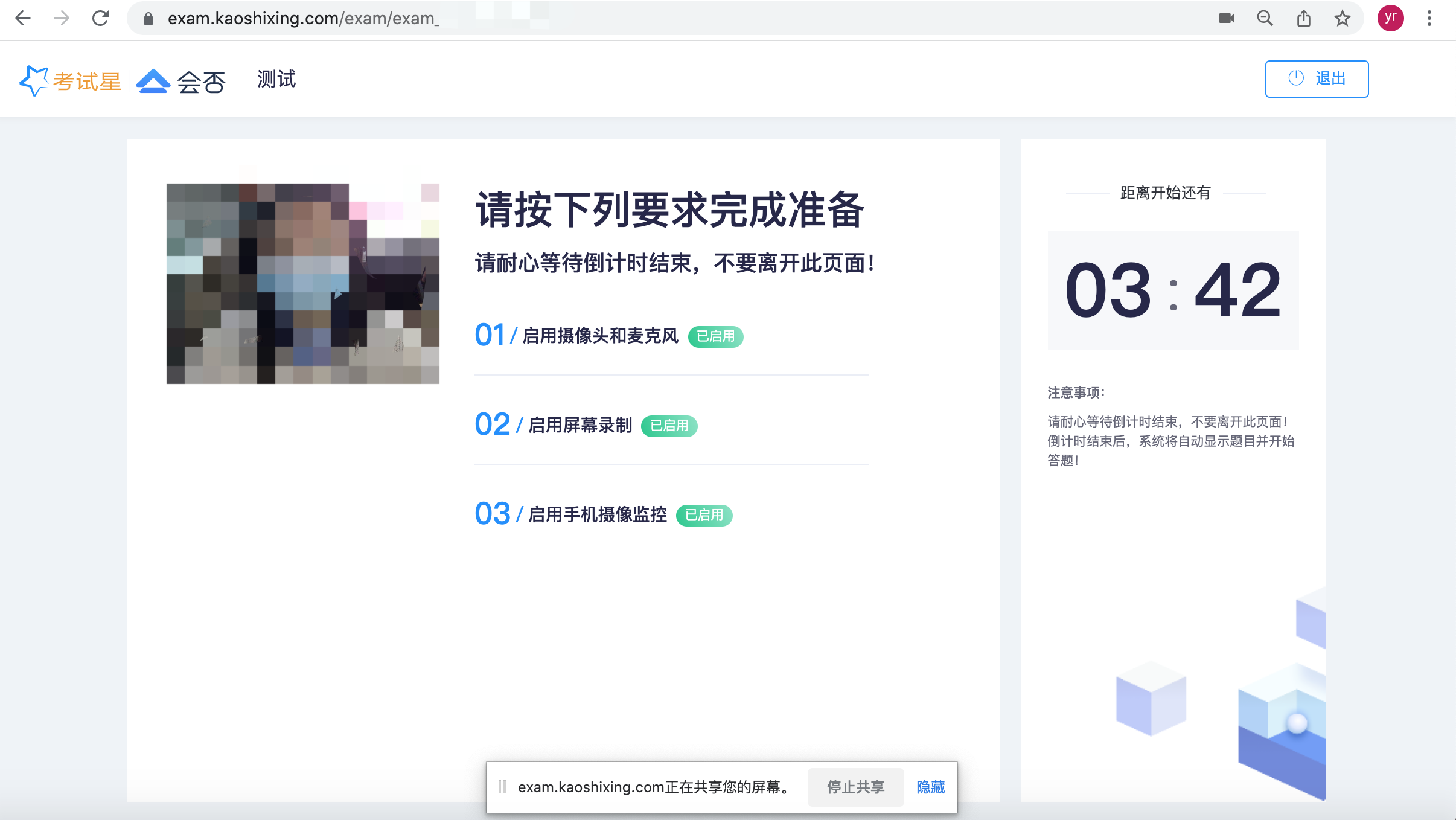Click the browser forward arrow
Viewport: 1456px width, 820px height.
tap(62, 18)
